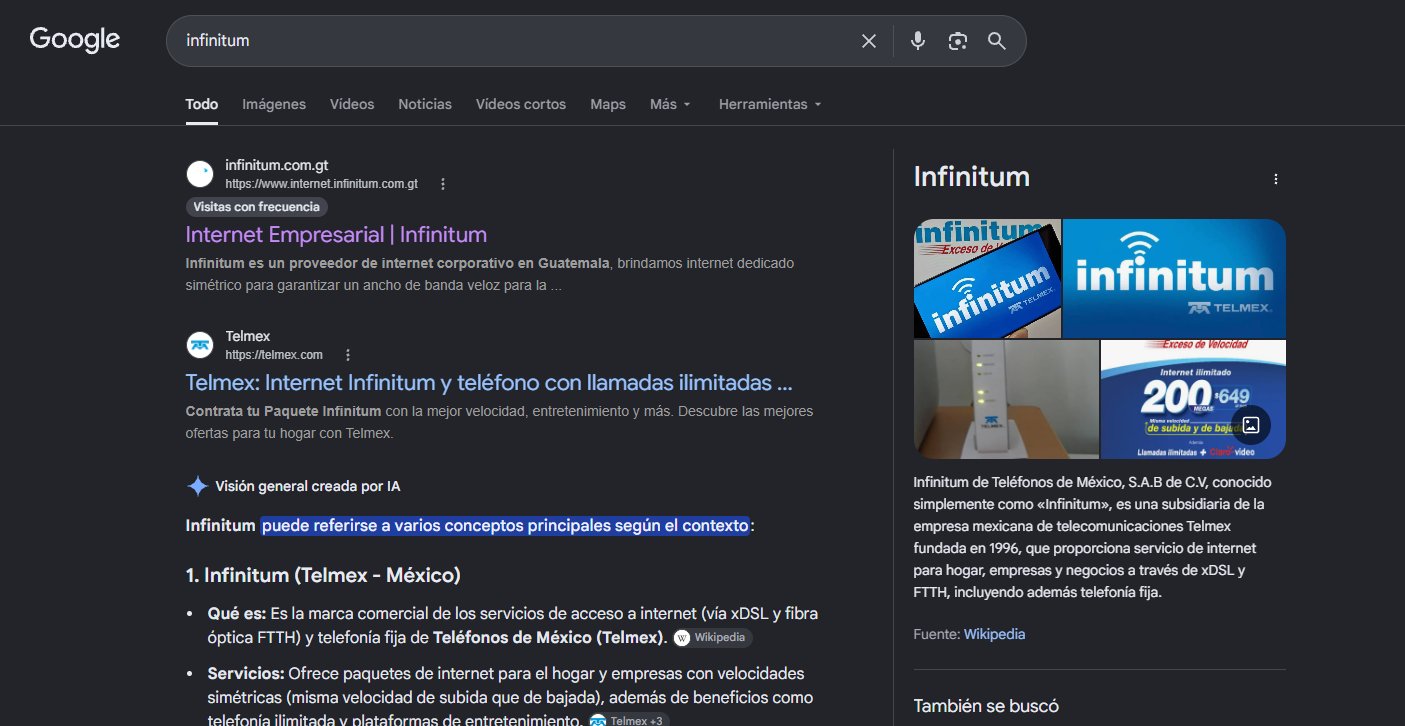1405x726 pixels.
Task: Click the internet.infinitum.com.gt URL
Action: pyautogui.click(x=321, y=184)
